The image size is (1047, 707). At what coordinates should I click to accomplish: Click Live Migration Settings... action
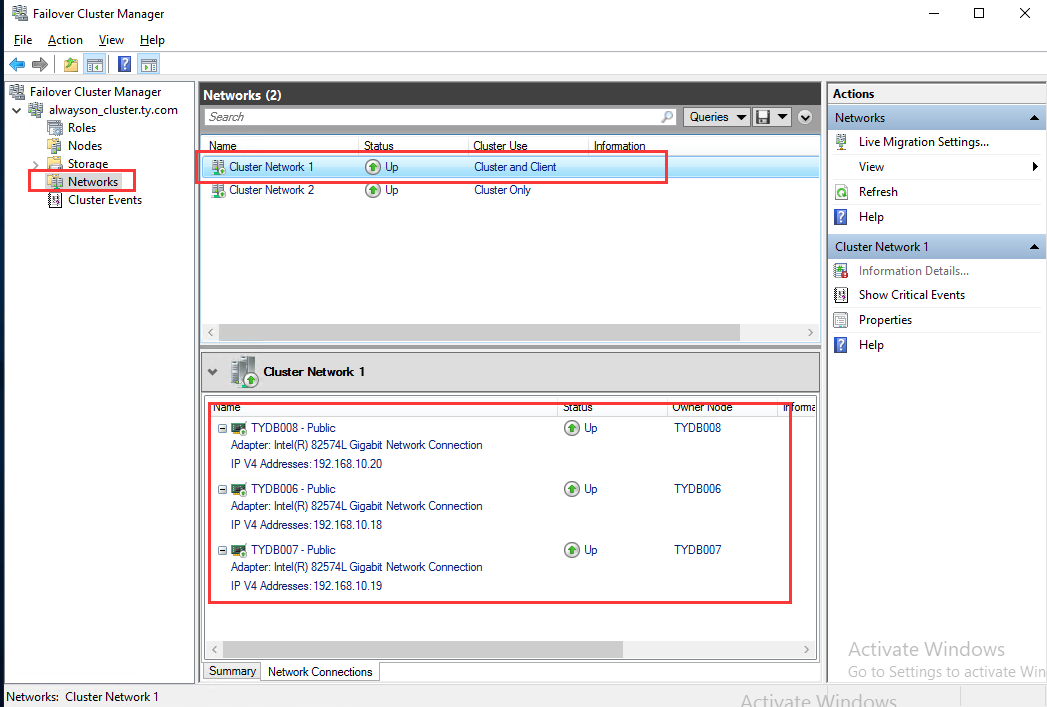coord(923,142)
